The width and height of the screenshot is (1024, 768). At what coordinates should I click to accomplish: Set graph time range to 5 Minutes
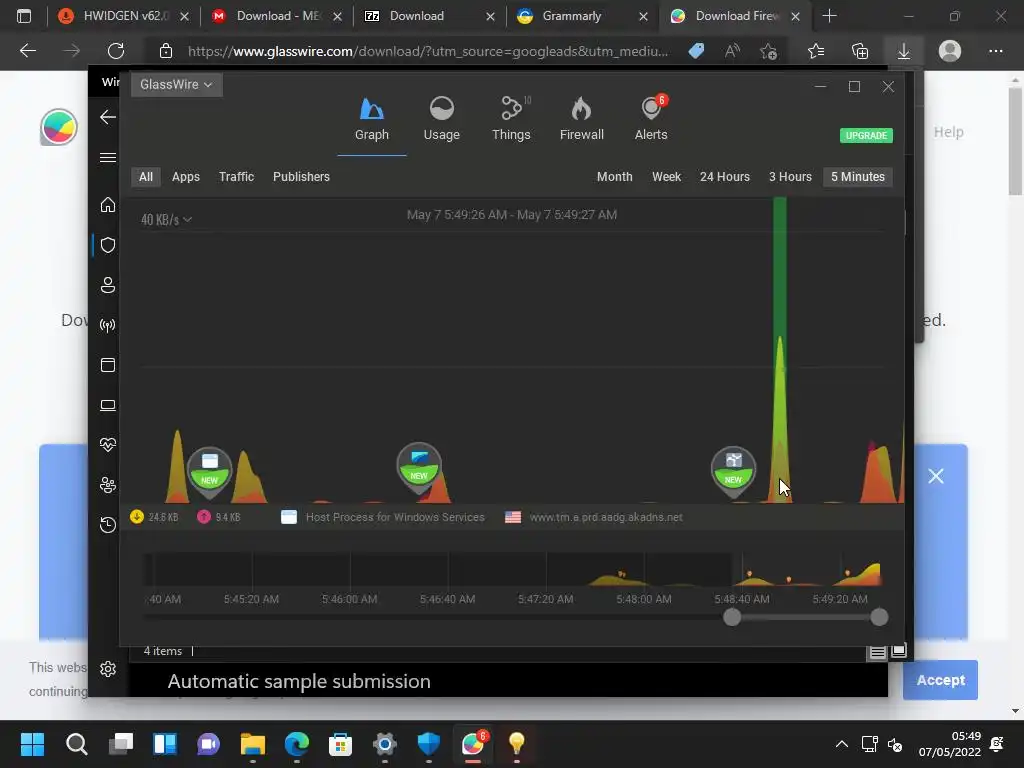pos(857,176)
